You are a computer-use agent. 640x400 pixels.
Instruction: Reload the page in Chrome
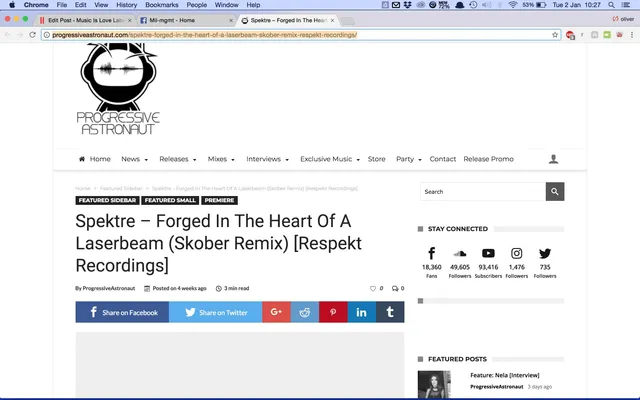(33, 35)
